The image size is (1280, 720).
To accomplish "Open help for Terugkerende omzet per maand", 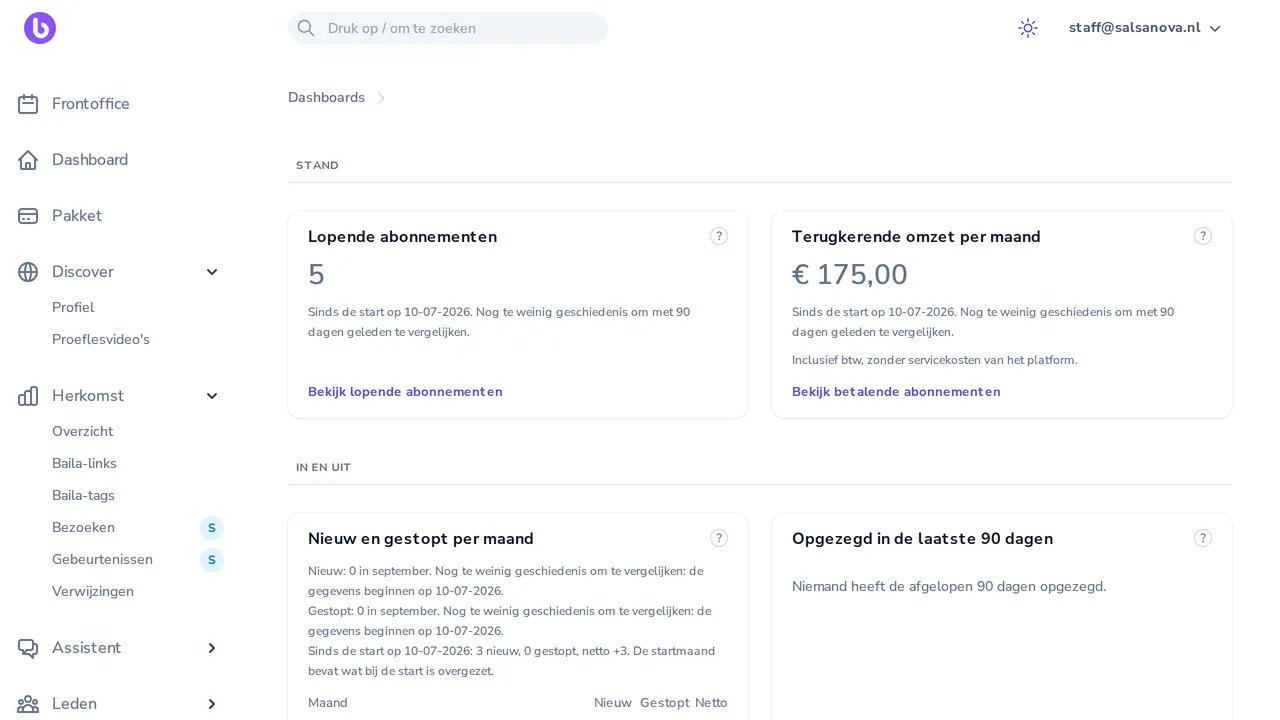I will click(x=1203, y=236).
